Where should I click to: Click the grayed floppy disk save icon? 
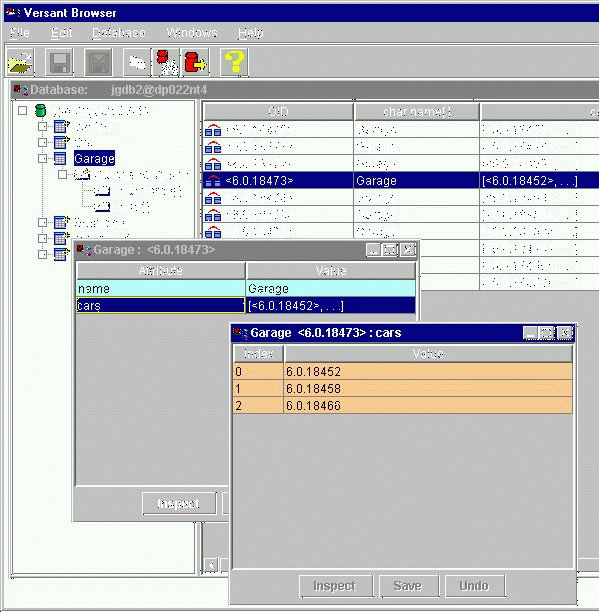tap(59, 62)
